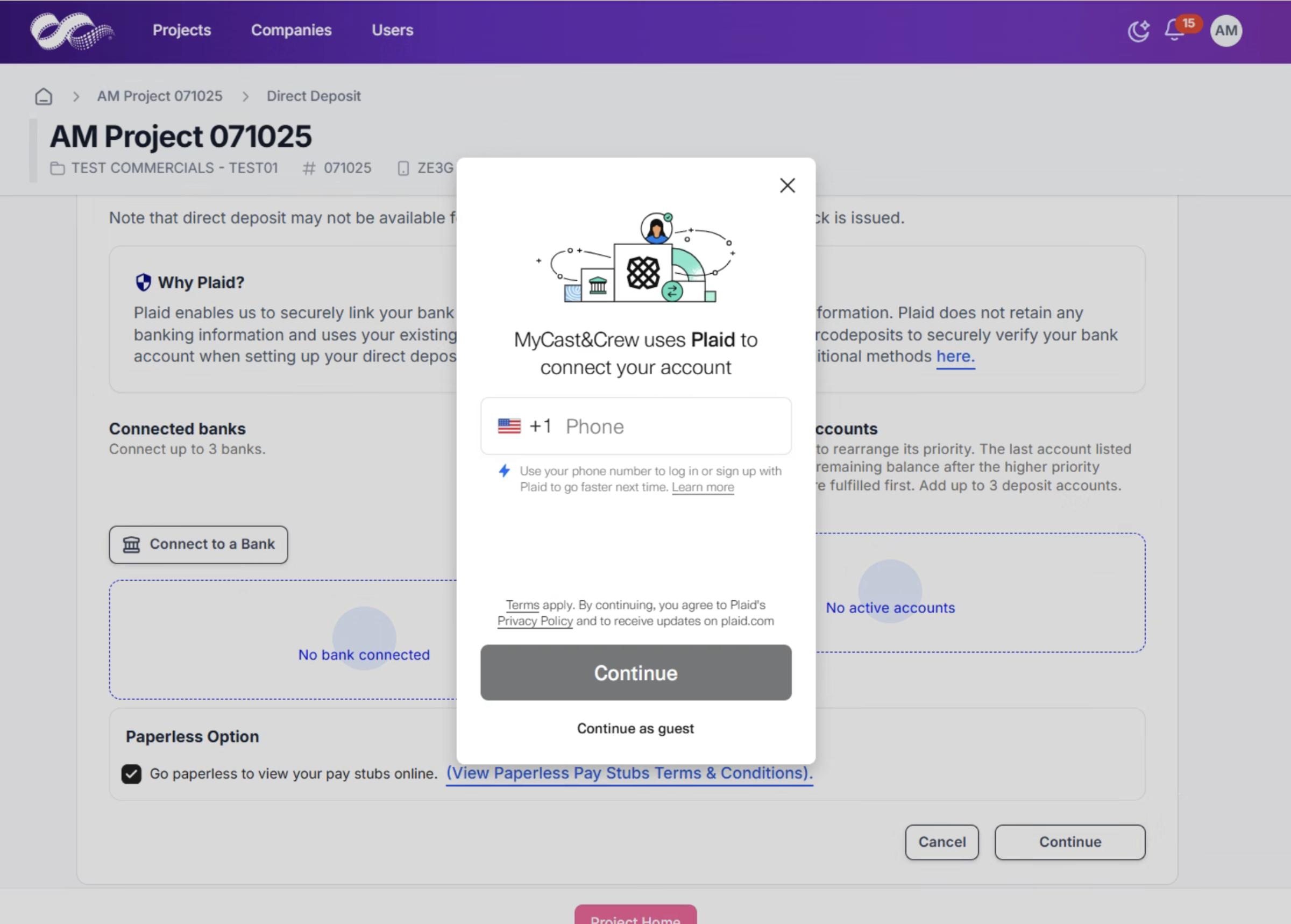
Task: Click the page's bottom Continue button
Action: pyautogui.click(x=1070, y=842)
